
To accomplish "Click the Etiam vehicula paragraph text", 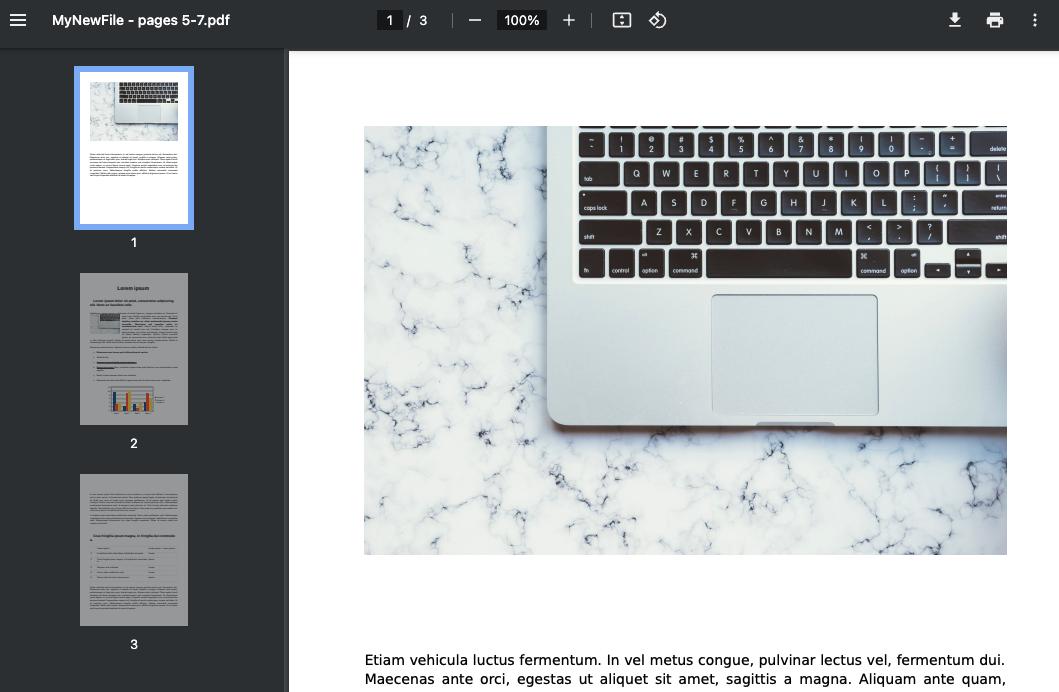I will coord(685,668).
